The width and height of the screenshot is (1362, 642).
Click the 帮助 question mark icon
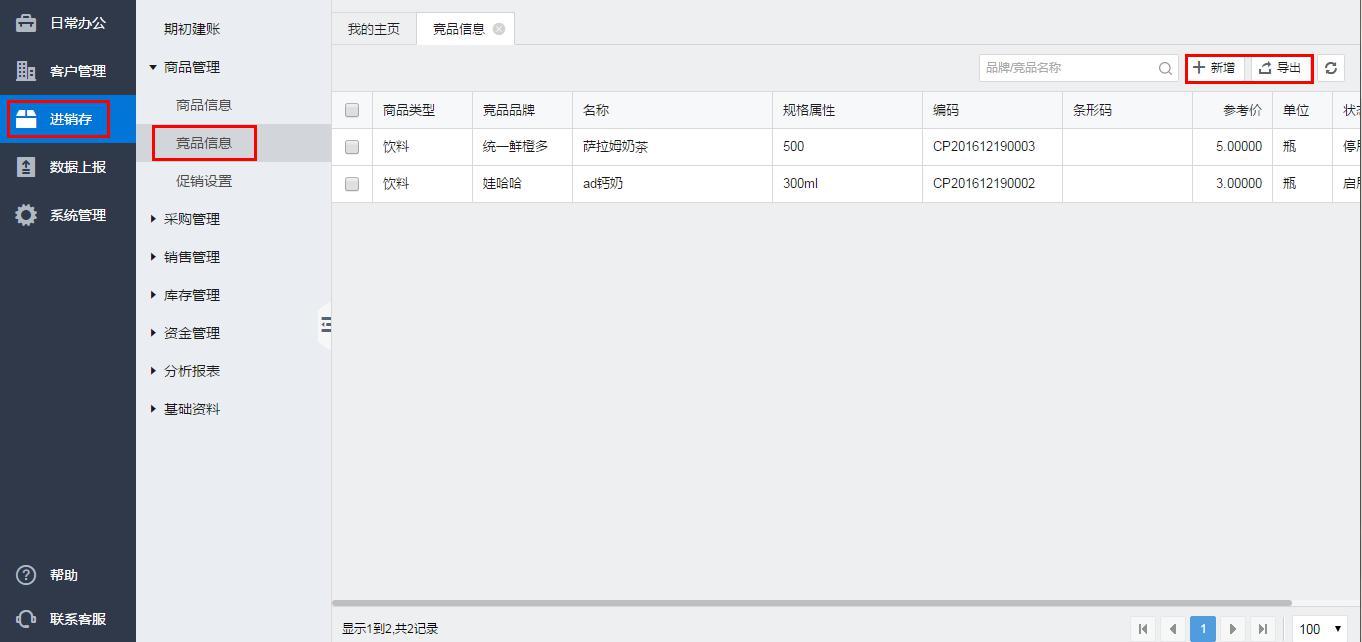27,575
